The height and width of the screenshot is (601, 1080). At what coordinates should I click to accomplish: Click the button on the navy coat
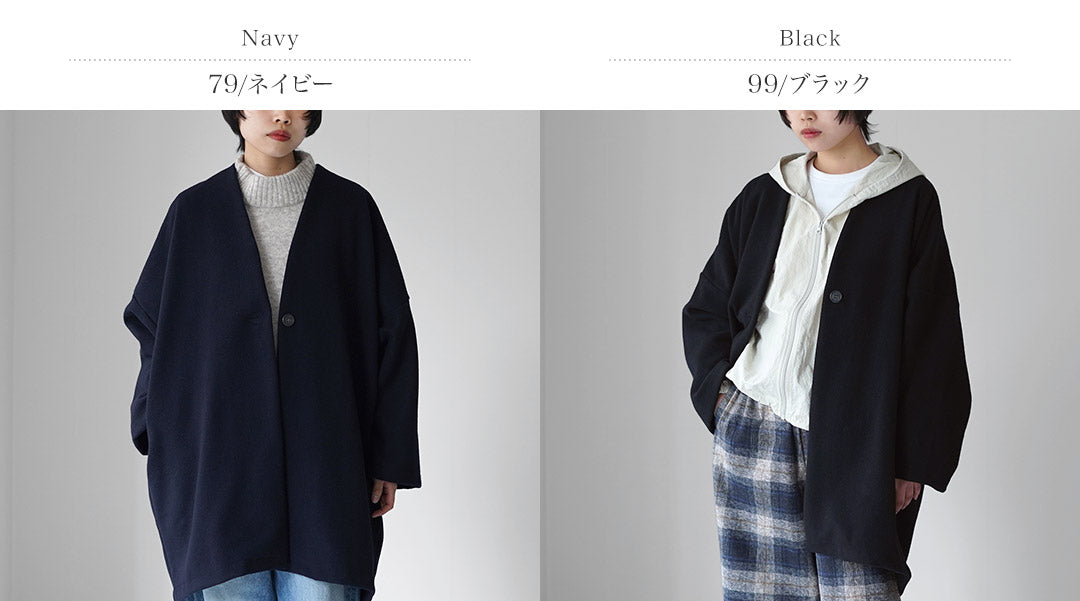[288, 319]
